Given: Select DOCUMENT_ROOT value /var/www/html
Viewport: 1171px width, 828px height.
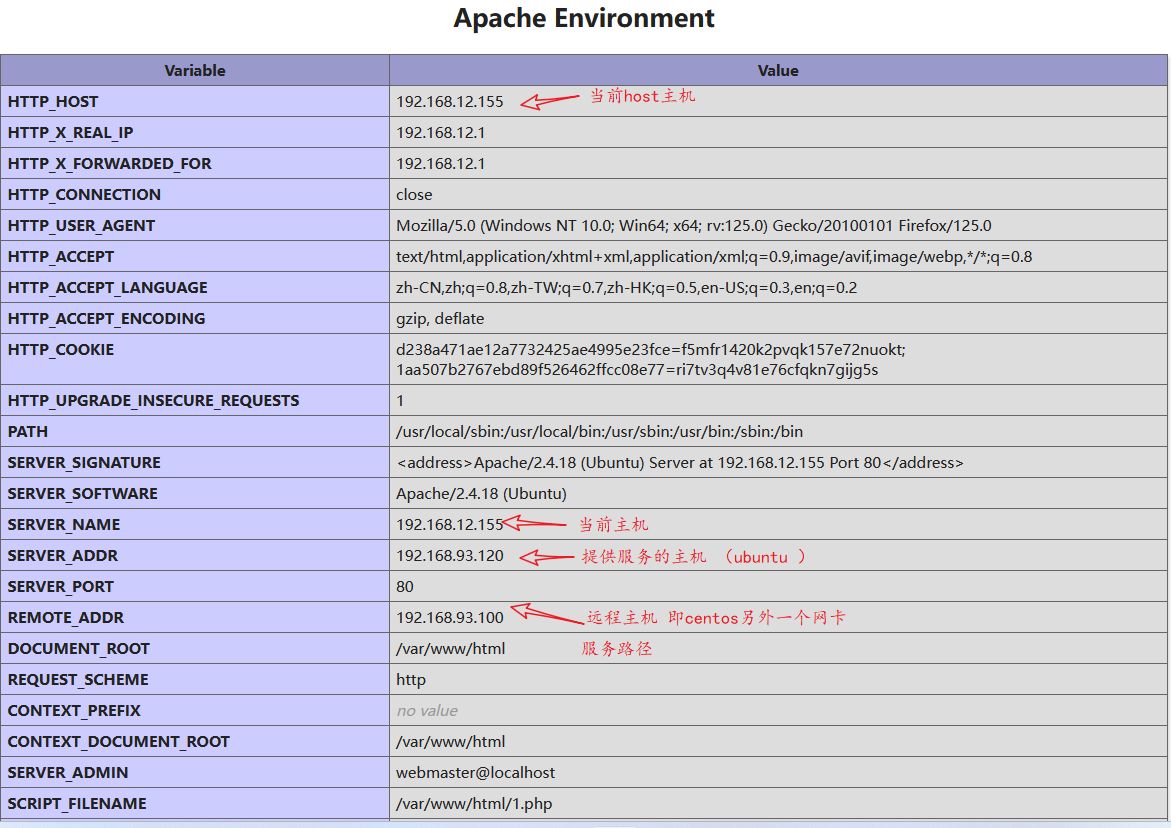Looking at the screenshot, I should (x=450, y=648).
